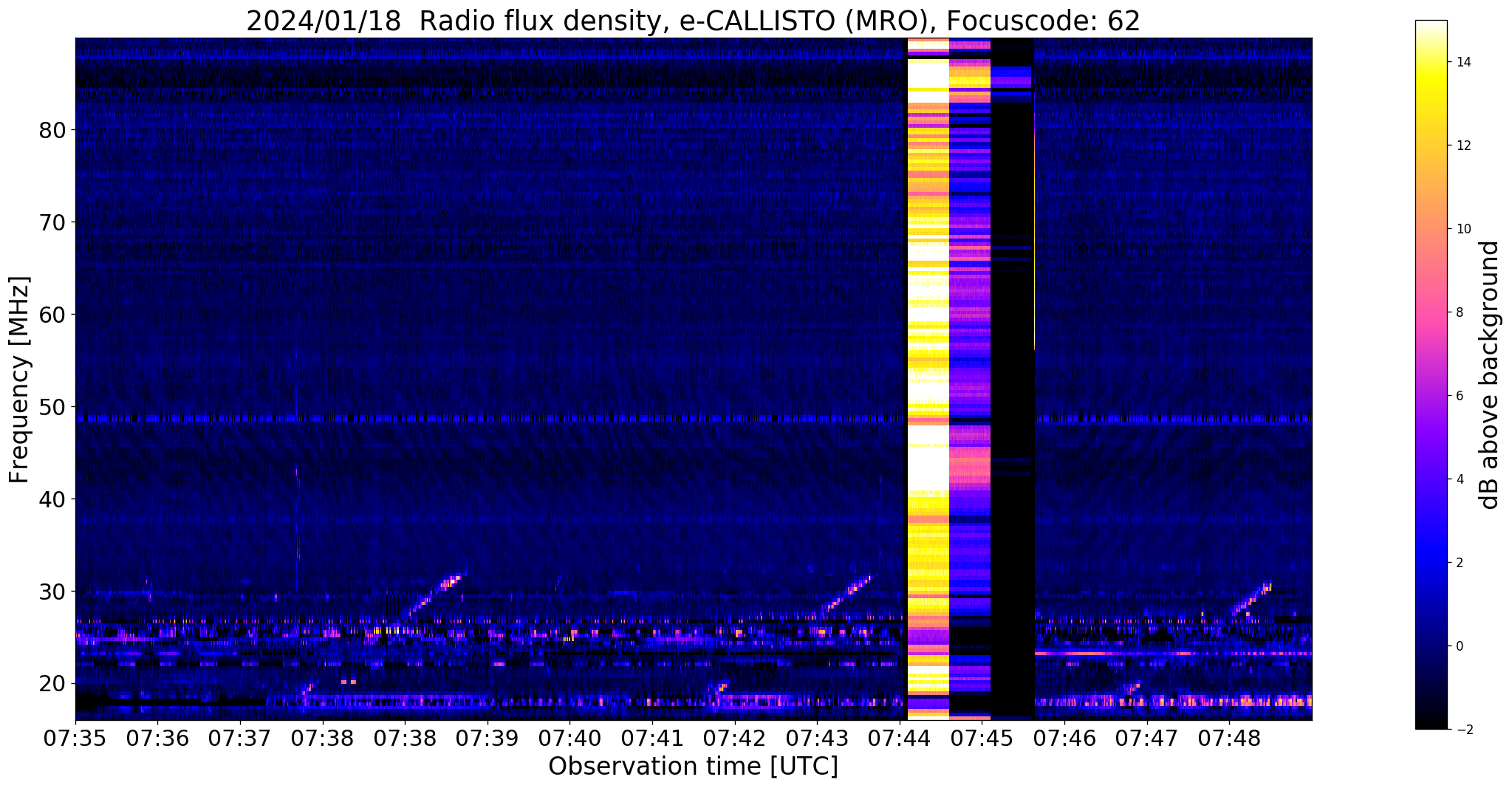Click the 30 MHz frequency tick label
The height and width of the screenshot is (788, 1512).
52,592
